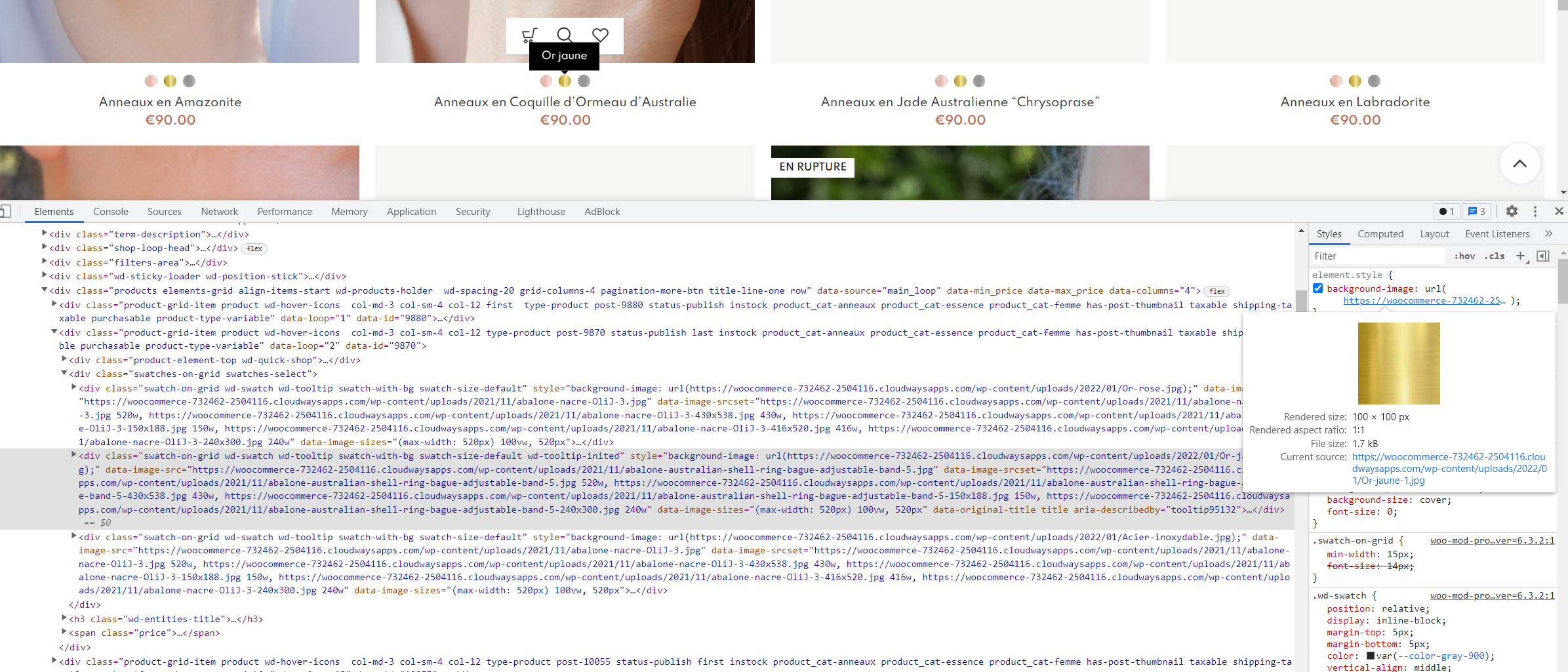The width and height of the screenshot is (1568, 672).
Task: Click the gold image preview thumbnail
Action: tap(1399, 363)
